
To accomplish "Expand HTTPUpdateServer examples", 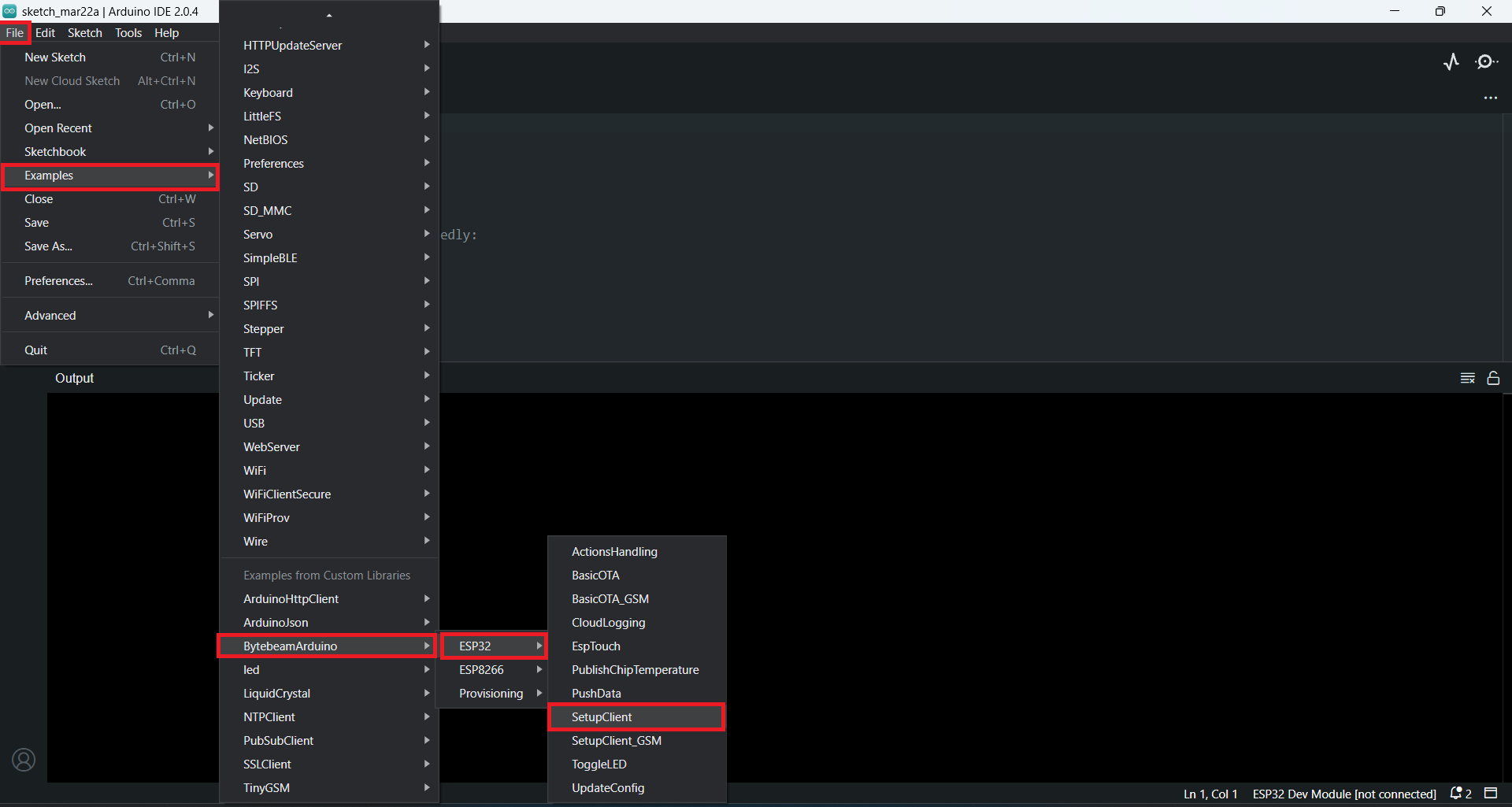I will click(x=328, y=46).
